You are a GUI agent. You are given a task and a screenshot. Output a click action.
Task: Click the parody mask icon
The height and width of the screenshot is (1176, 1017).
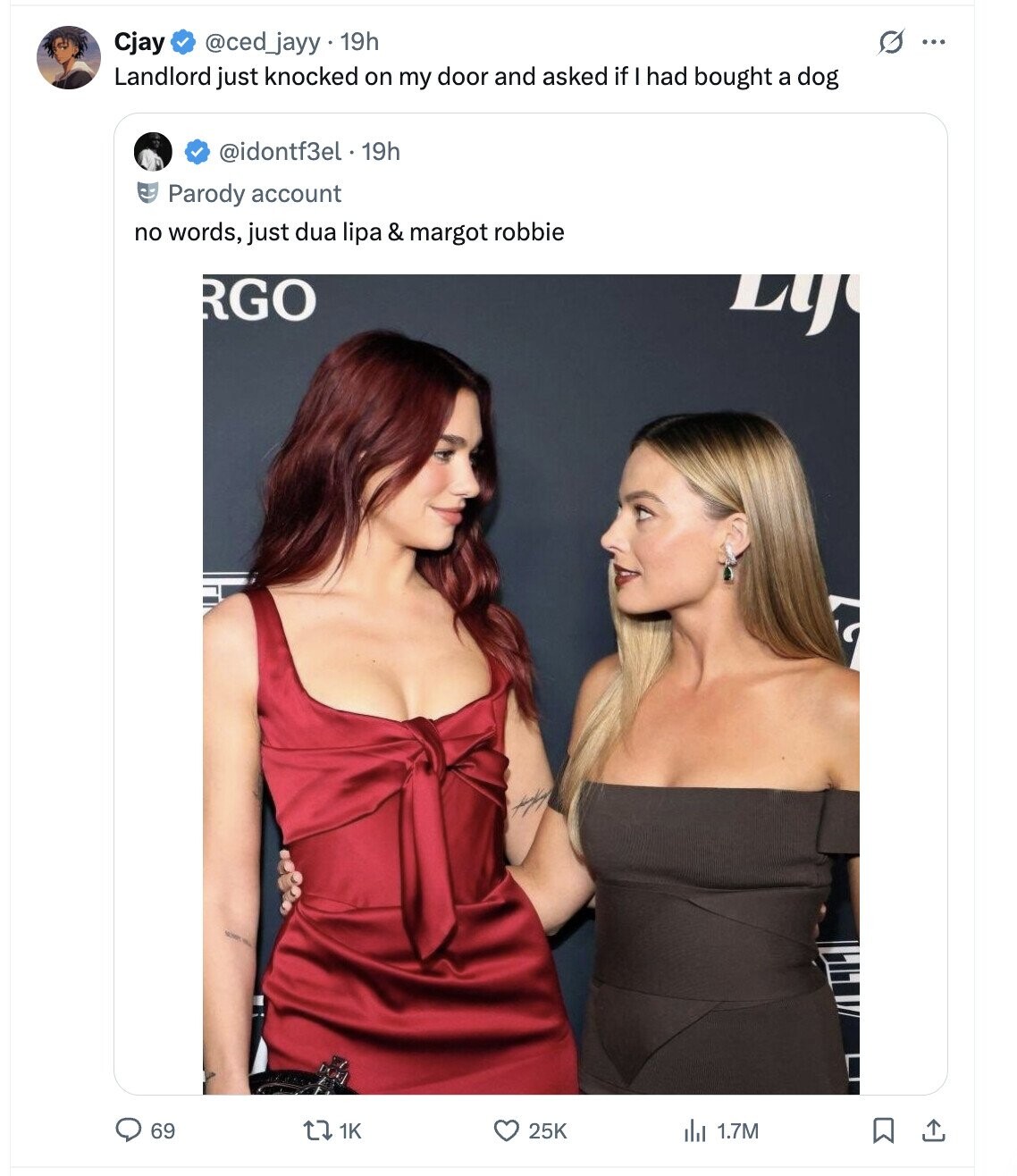147,192
